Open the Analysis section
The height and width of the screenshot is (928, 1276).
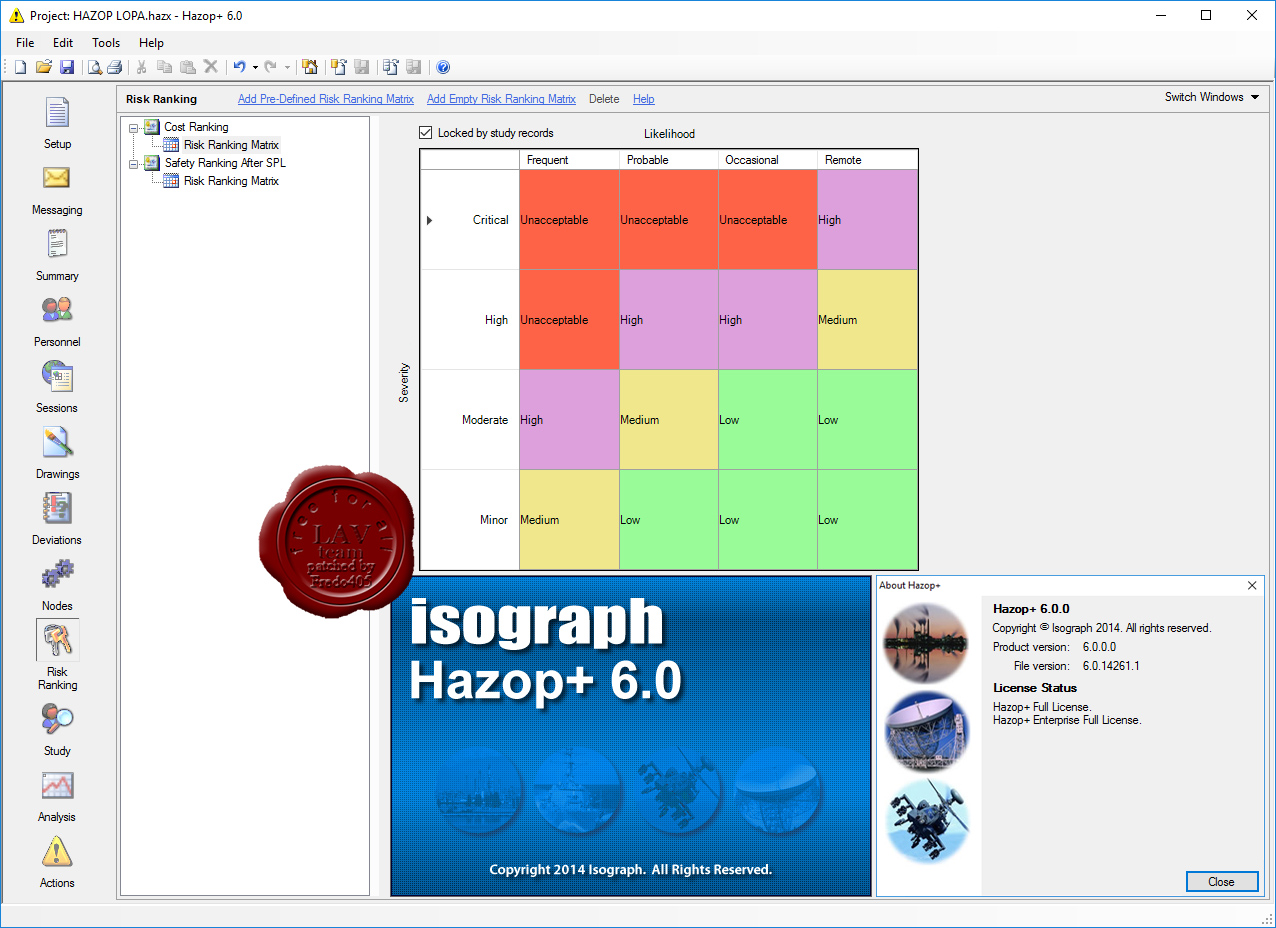tap(57, 796)
